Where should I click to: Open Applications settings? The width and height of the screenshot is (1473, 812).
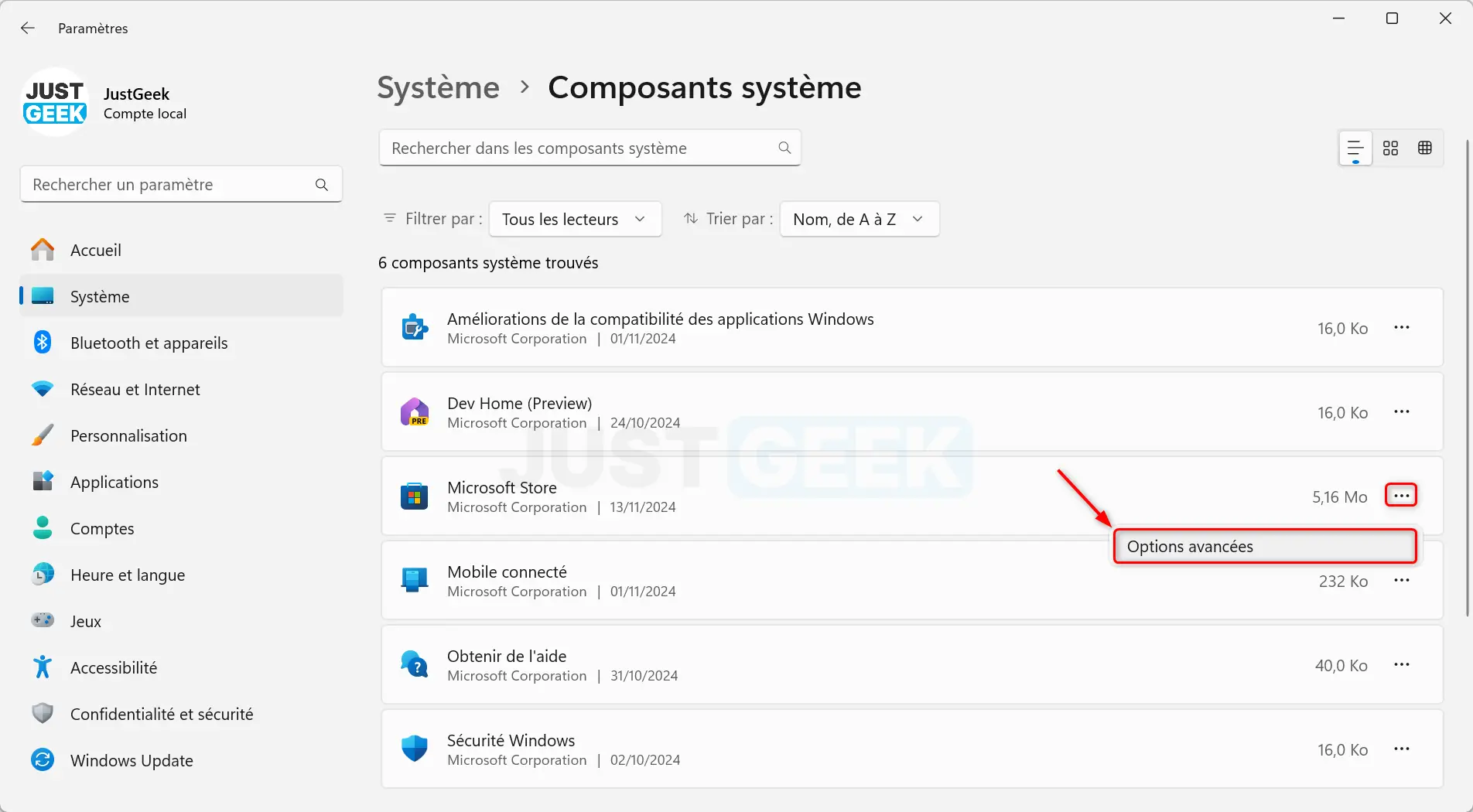(x=181, y=483)
